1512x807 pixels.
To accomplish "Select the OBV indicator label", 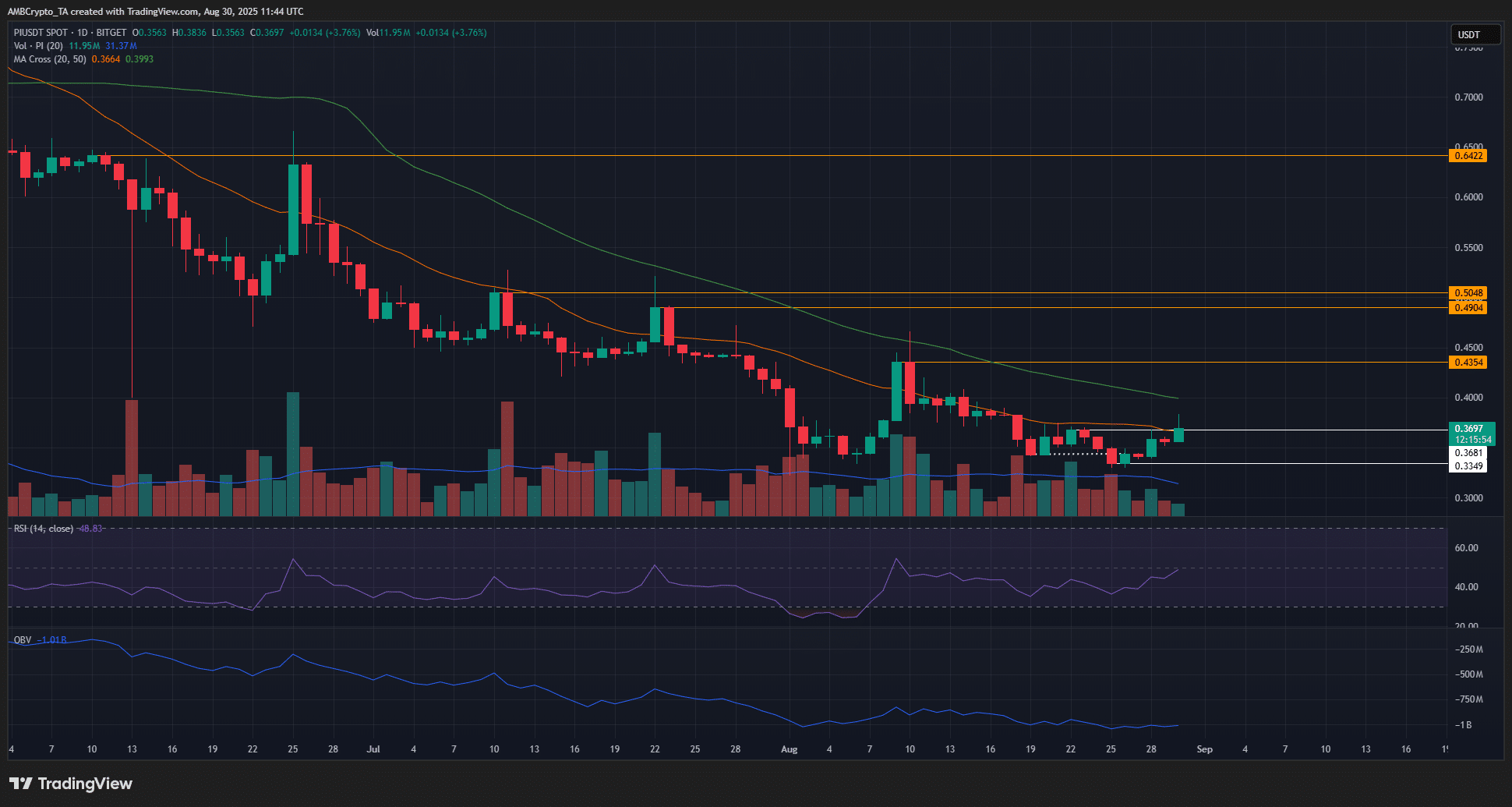I will coord(23,640).
